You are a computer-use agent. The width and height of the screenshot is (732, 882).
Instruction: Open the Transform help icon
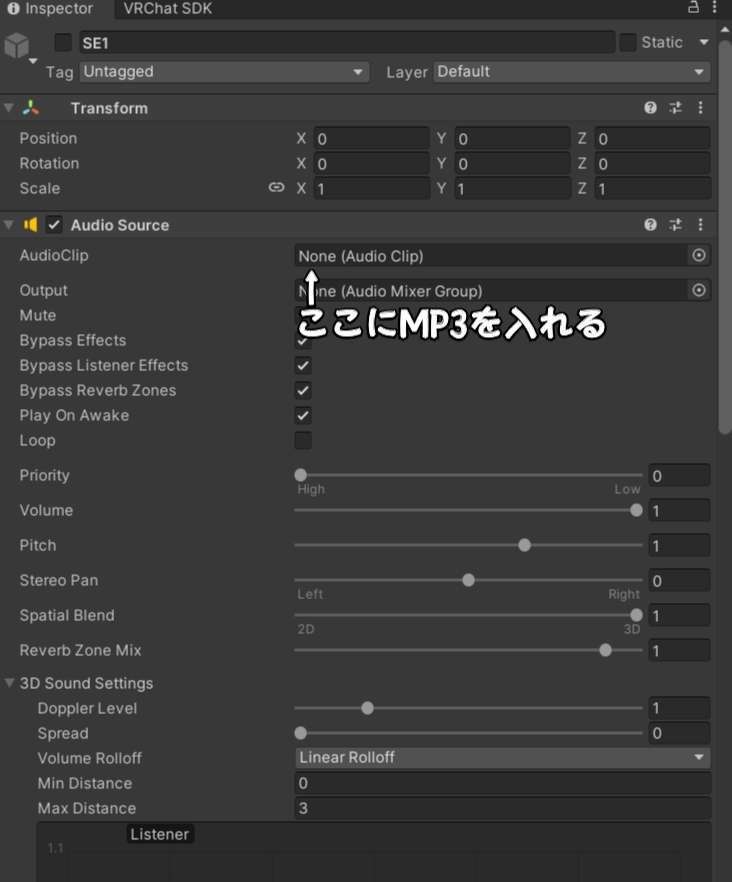click(650, 107)
